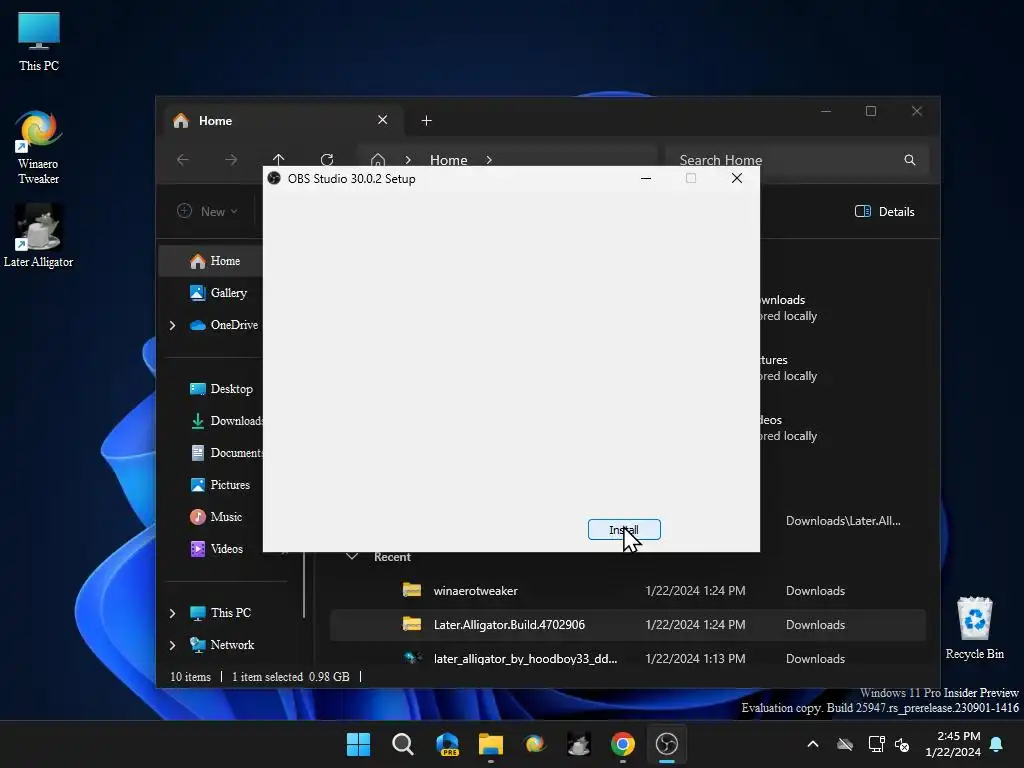This screenshot has width=1024, height=768.
Task: Click chevron between home icon and Home
Action: point(408,160)
